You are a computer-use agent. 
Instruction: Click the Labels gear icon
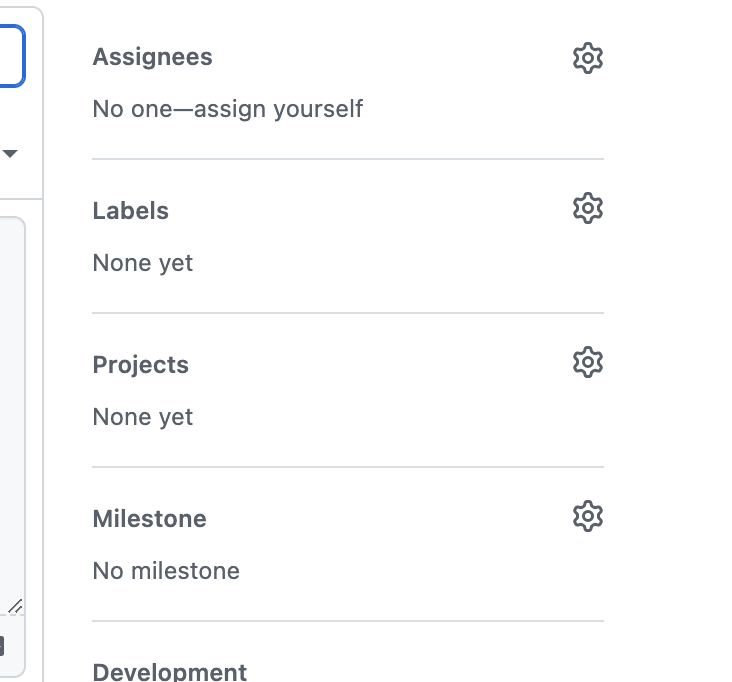[588, 208]
